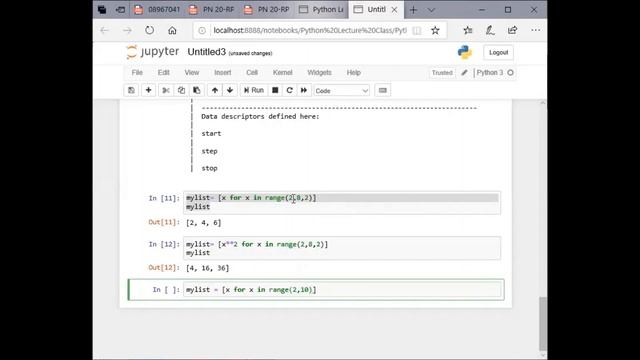
Task: Click the tabs you've set aside icon
Action: [102, 9]
